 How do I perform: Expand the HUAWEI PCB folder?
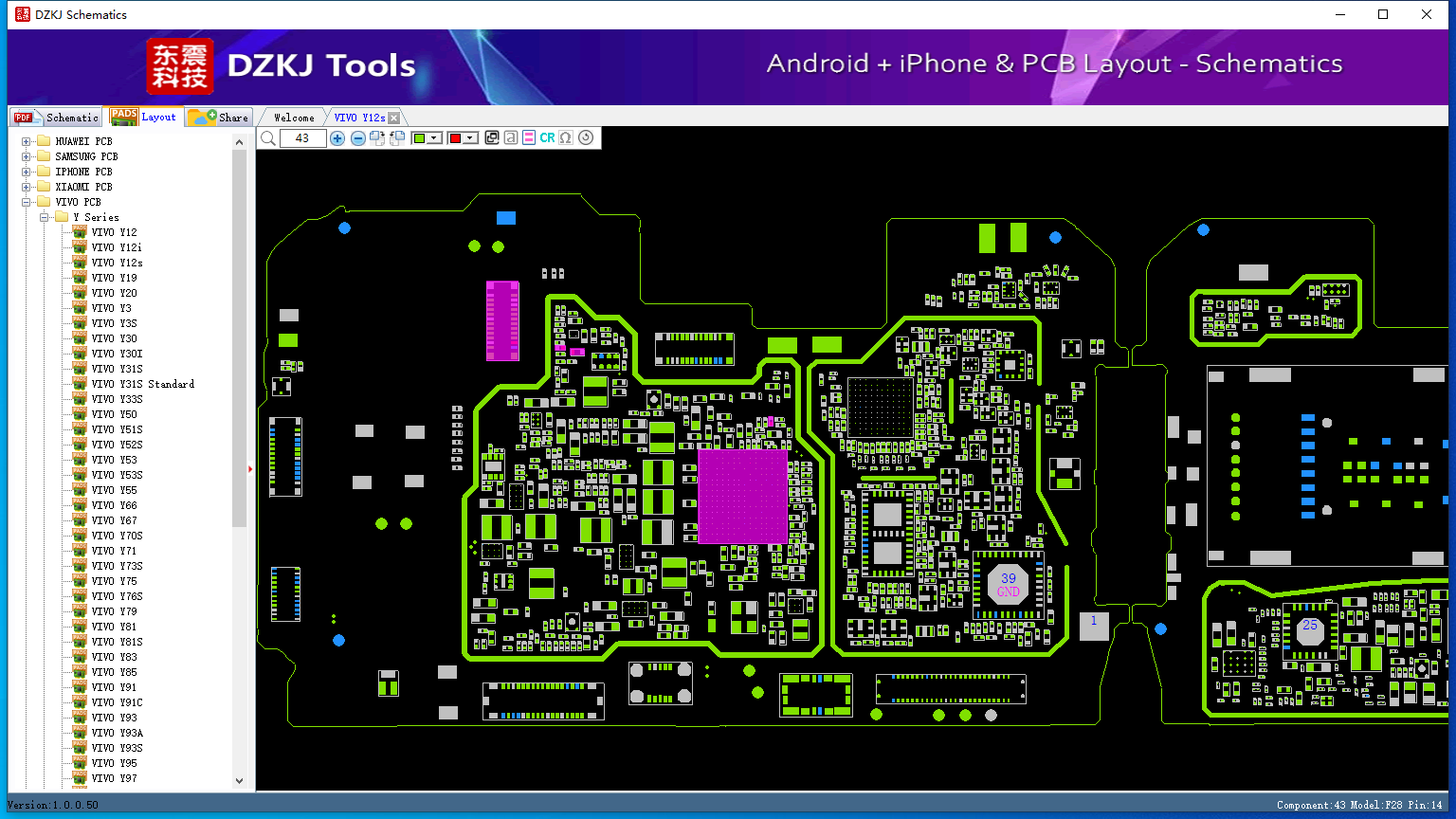coord(27,141)
